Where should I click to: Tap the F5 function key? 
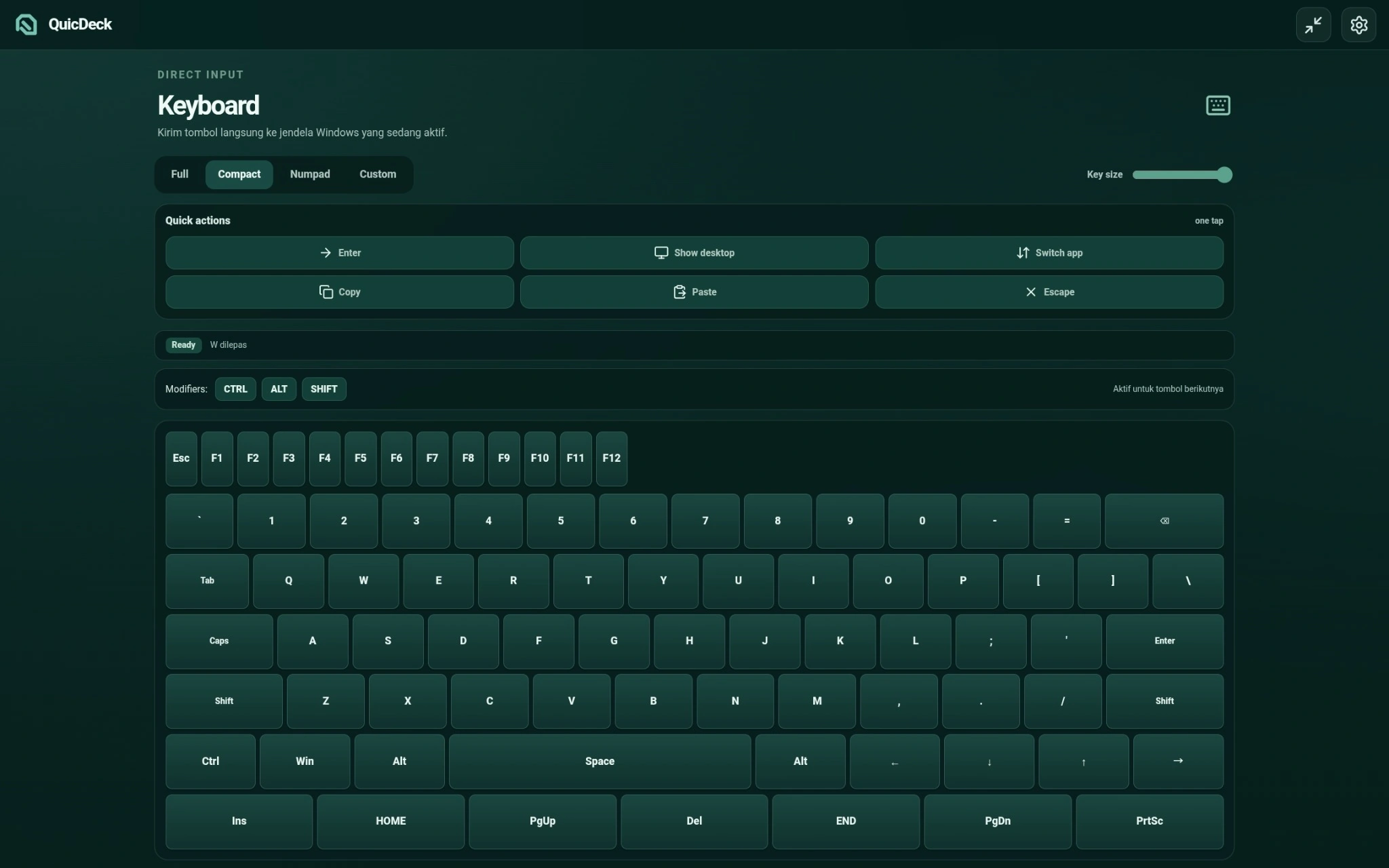[x=360, y=458]
